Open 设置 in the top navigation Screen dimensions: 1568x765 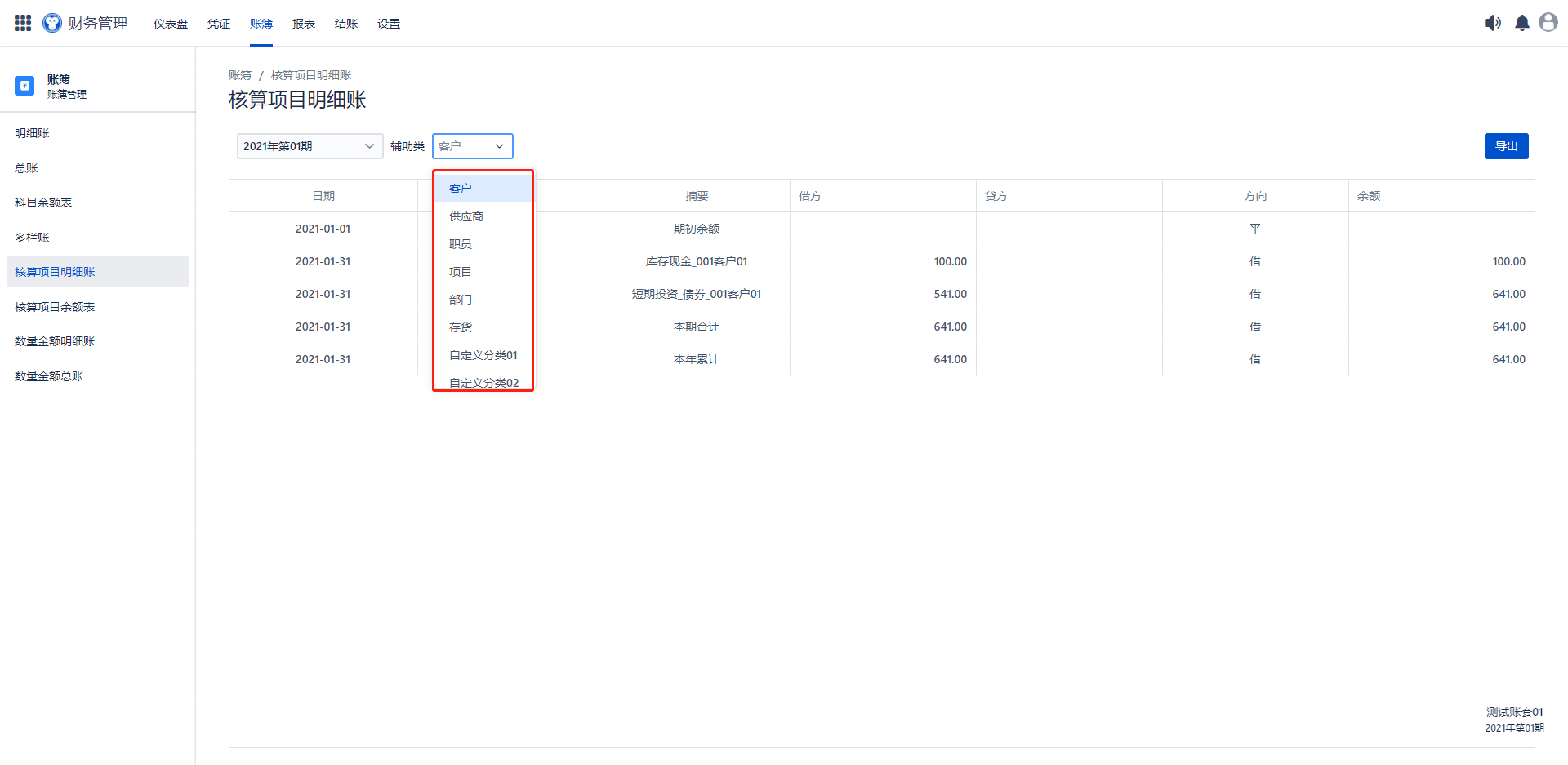[x=389, y=24]
